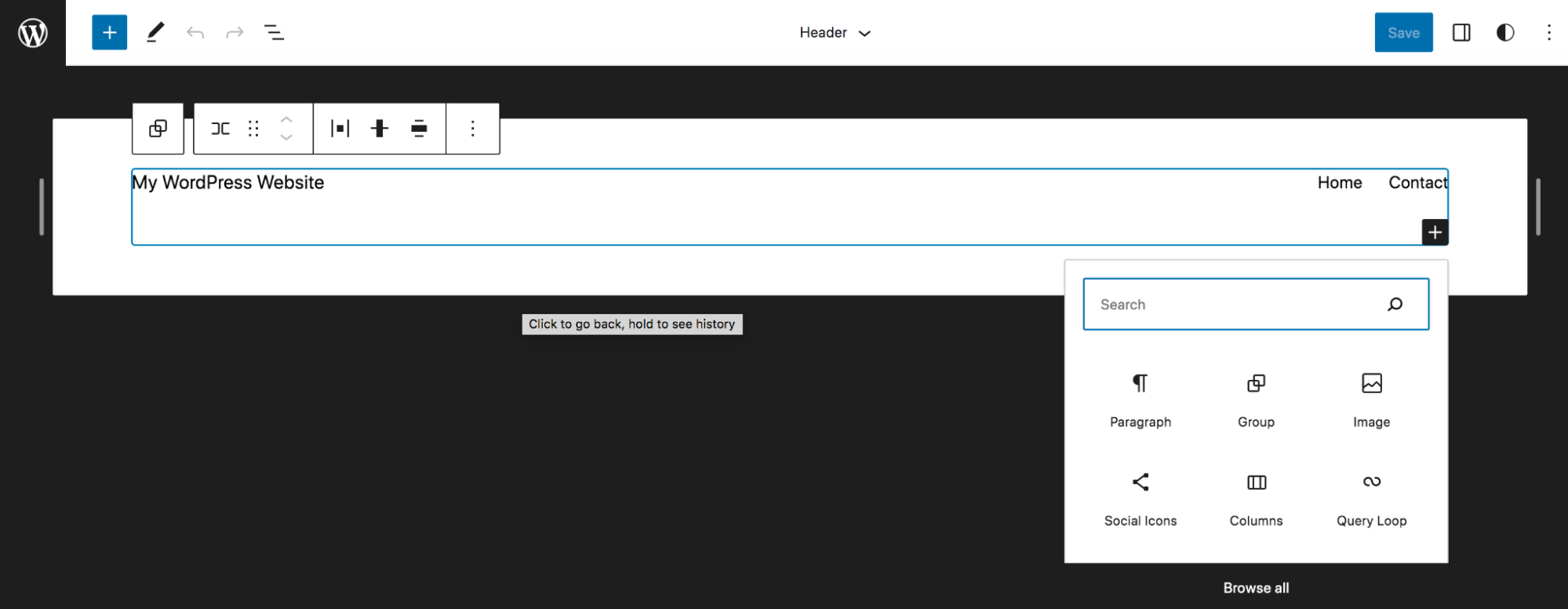The width and height of the screenshot is (1568, 609).
Task: Insert a Query Loop block
Action: tap(1371, 499)
